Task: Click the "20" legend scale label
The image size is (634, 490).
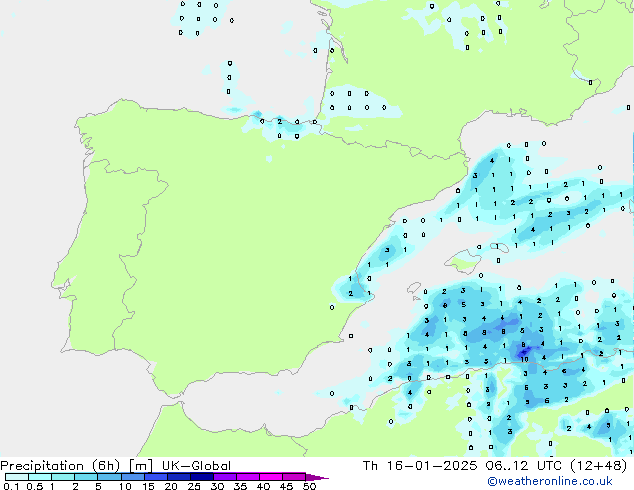Action: pyautogui.click(x=171, y=486)
